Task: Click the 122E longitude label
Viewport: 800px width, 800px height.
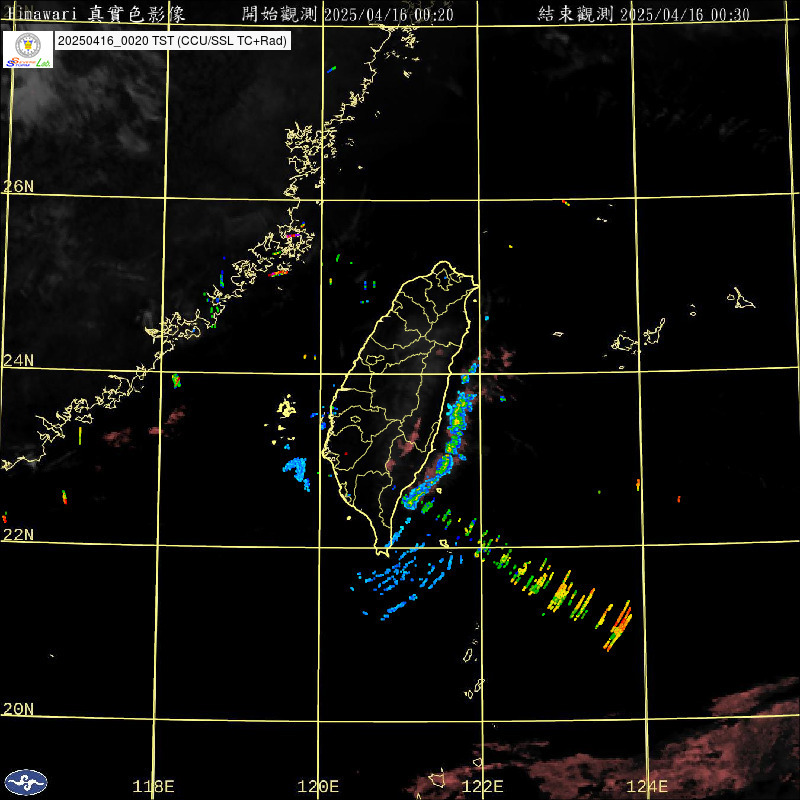Action: (483, 786)
